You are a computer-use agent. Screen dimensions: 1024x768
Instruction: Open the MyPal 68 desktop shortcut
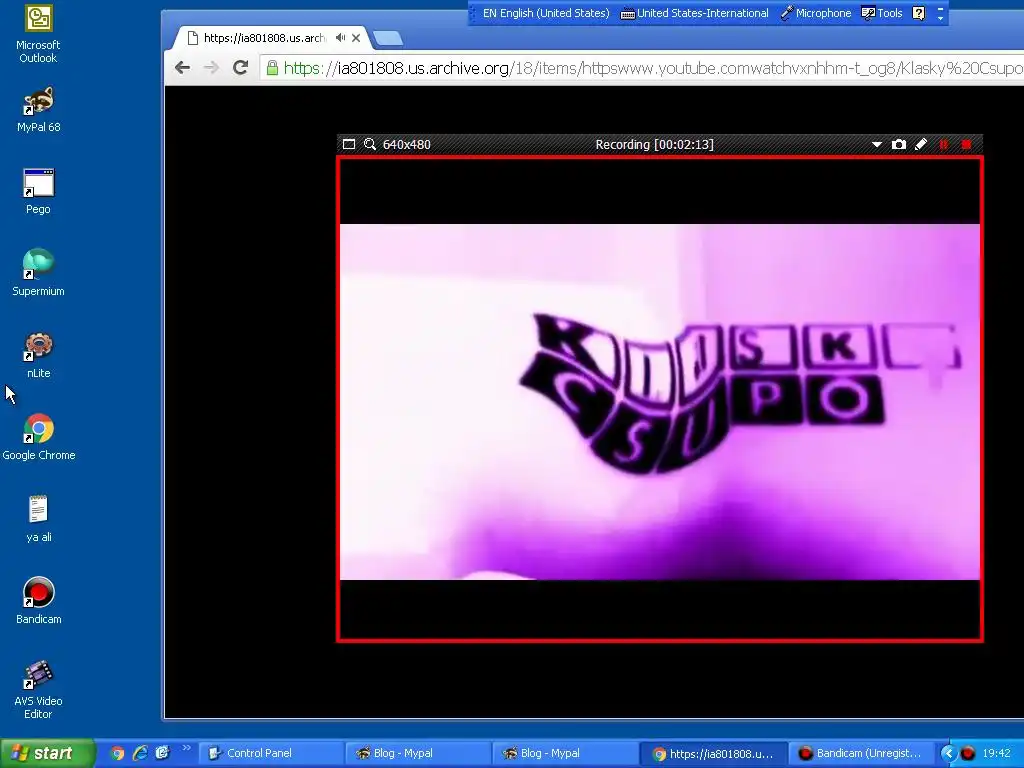pos(39,109)
